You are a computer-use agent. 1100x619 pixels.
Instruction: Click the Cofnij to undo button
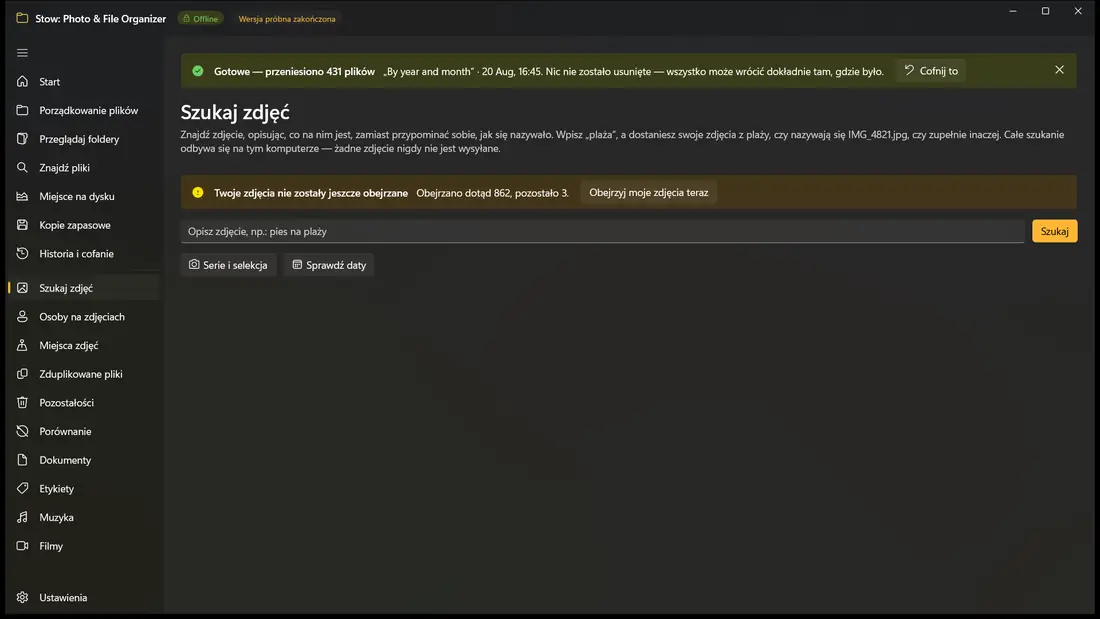coord(931,71)
